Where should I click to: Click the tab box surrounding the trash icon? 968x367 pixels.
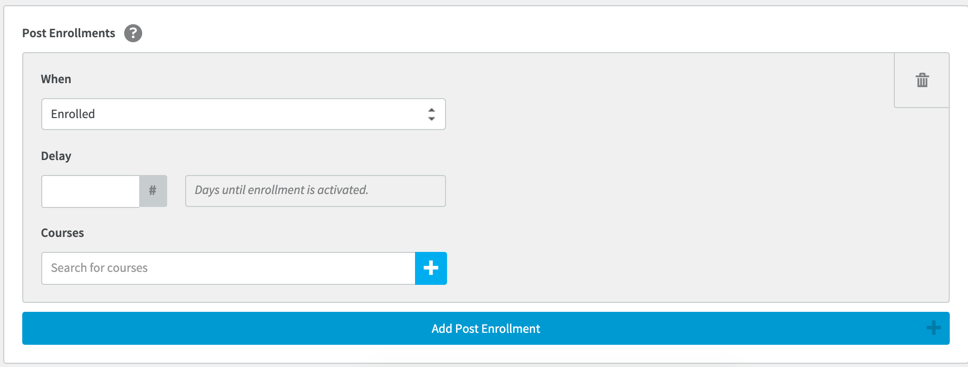pyautogui.click(x=922, y=80)
